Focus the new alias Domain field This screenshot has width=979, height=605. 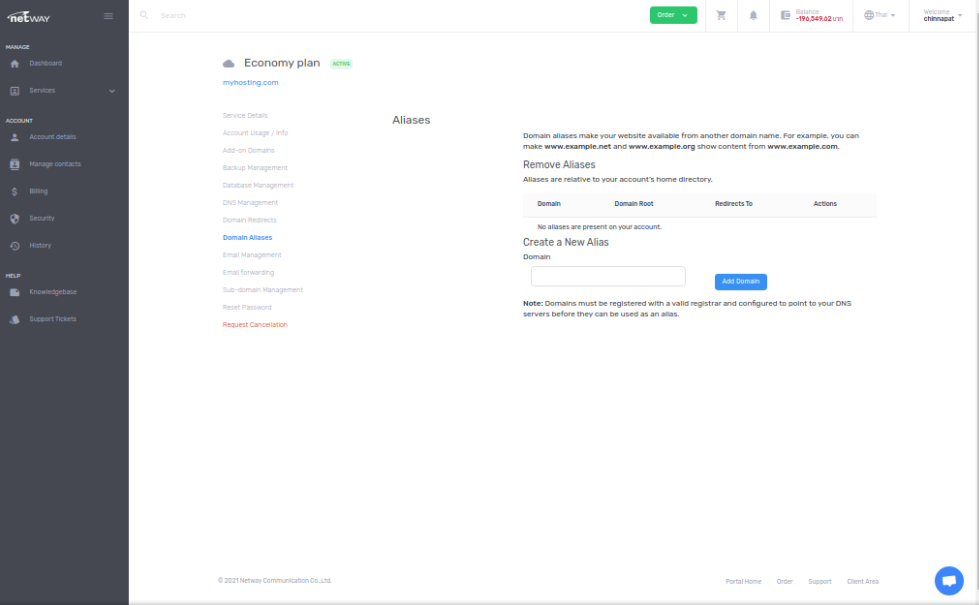pos(608,276)
